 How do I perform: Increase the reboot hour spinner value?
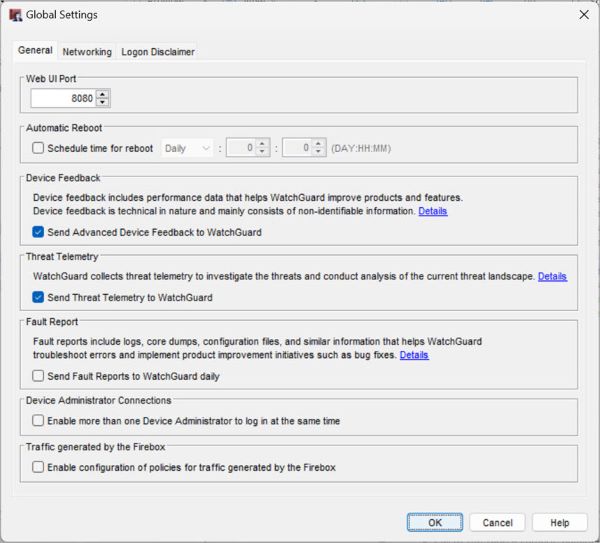(263, 144)
